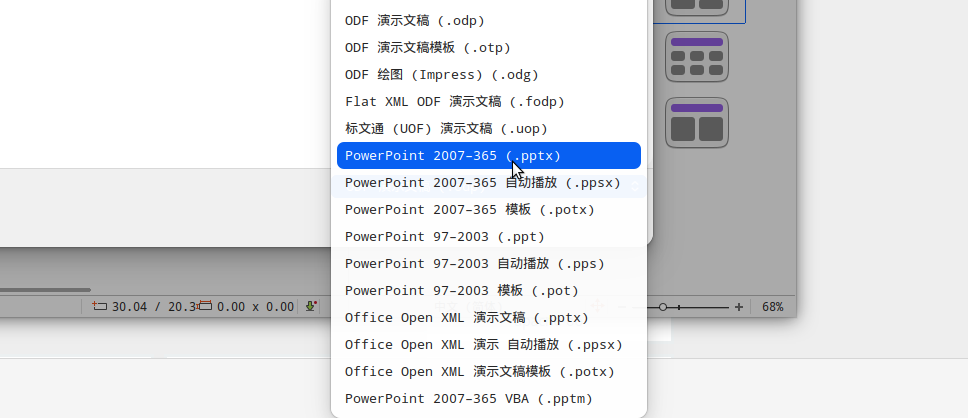The image size is (968, 418).
Task: Open zoom dialog via 68% value
Action: 772,307
